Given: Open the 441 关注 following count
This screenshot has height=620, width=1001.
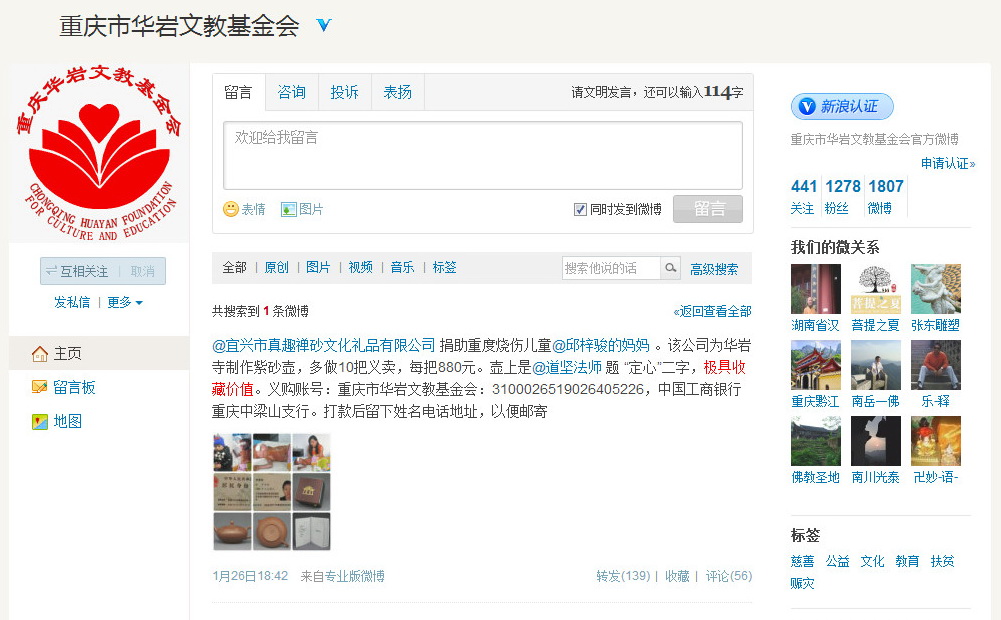Looking at the screenshot, I should click(x=804, y=195).
